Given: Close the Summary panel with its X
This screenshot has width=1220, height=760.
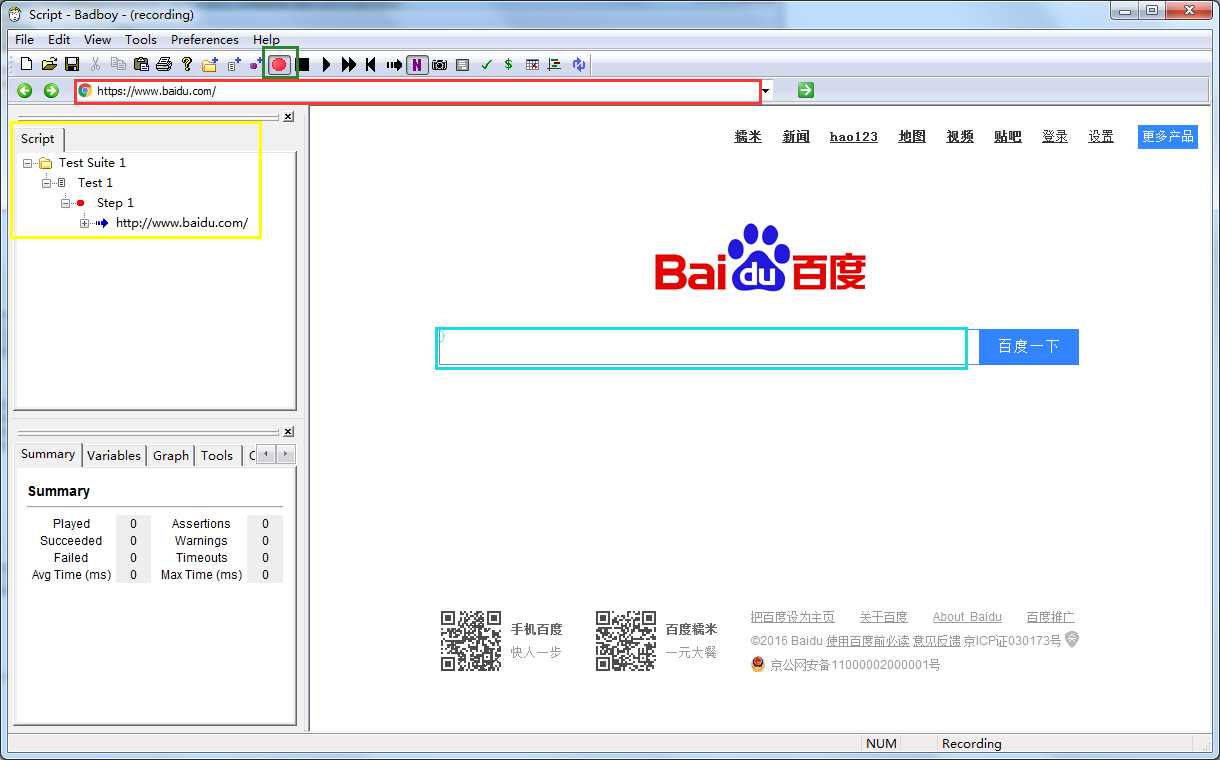Looking at the screenshot, I should click(288, 431).
